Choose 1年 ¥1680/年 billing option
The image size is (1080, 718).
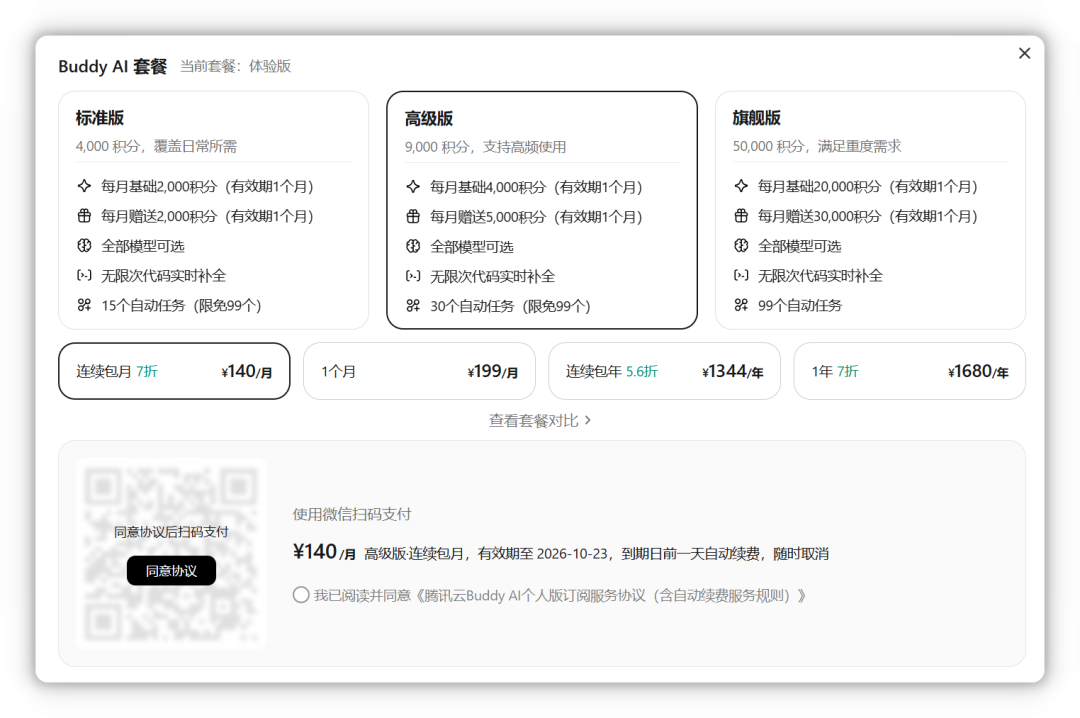tap(910, 371)
